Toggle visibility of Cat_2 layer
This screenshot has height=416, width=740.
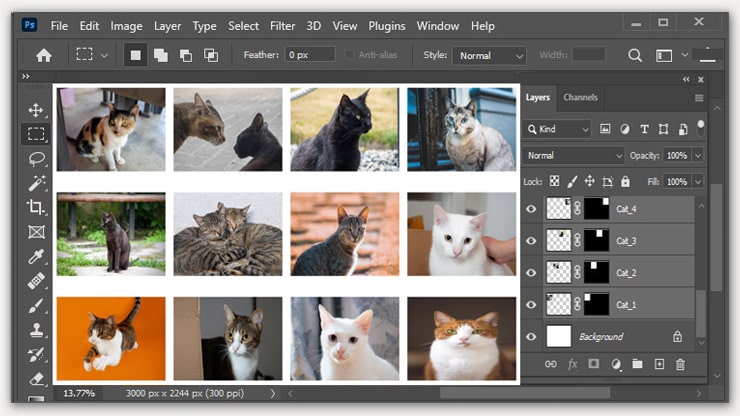tap(531, 273)
